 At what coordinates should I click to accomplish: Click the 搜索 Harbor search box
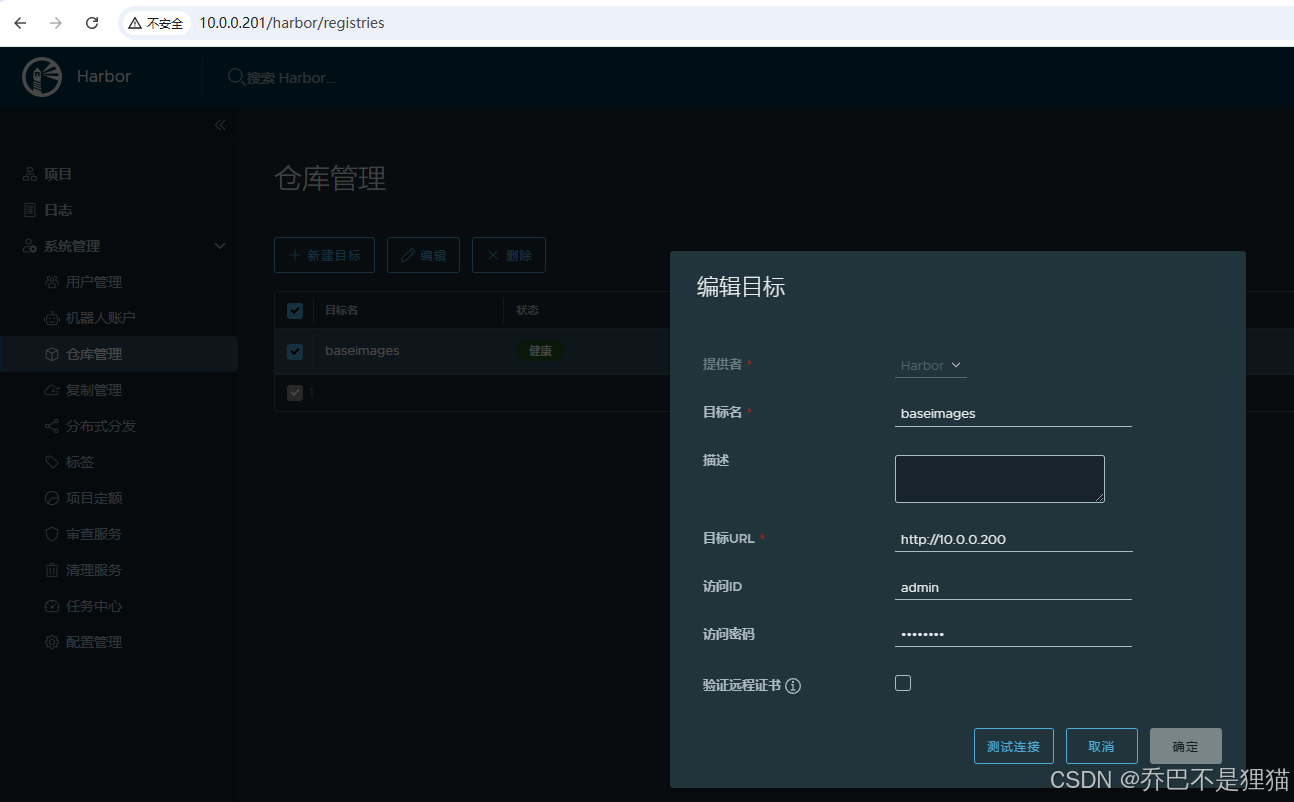click(292, 77)
